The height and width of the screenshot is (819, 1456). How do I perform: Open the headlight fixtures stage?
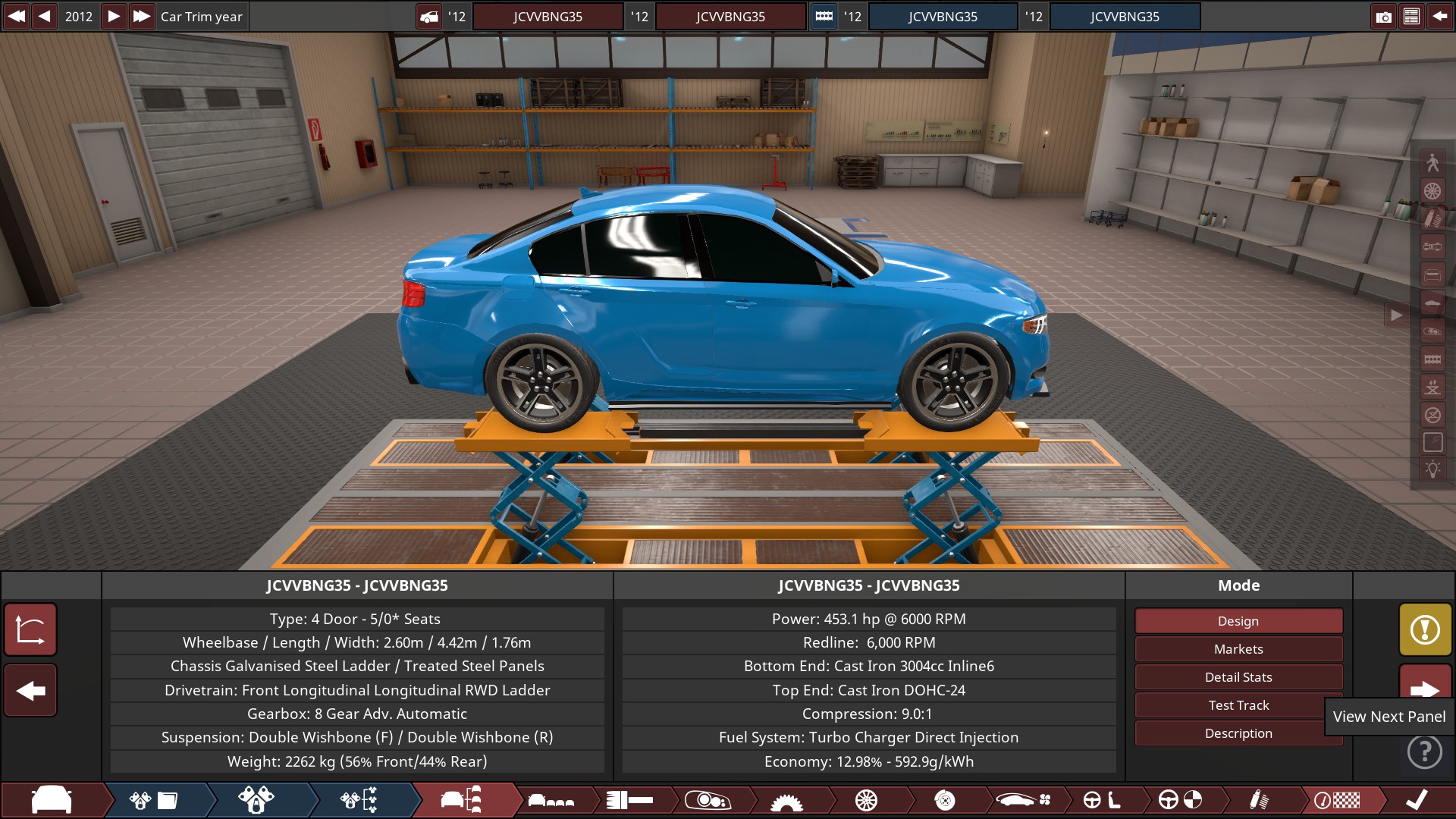coord(708,800)
